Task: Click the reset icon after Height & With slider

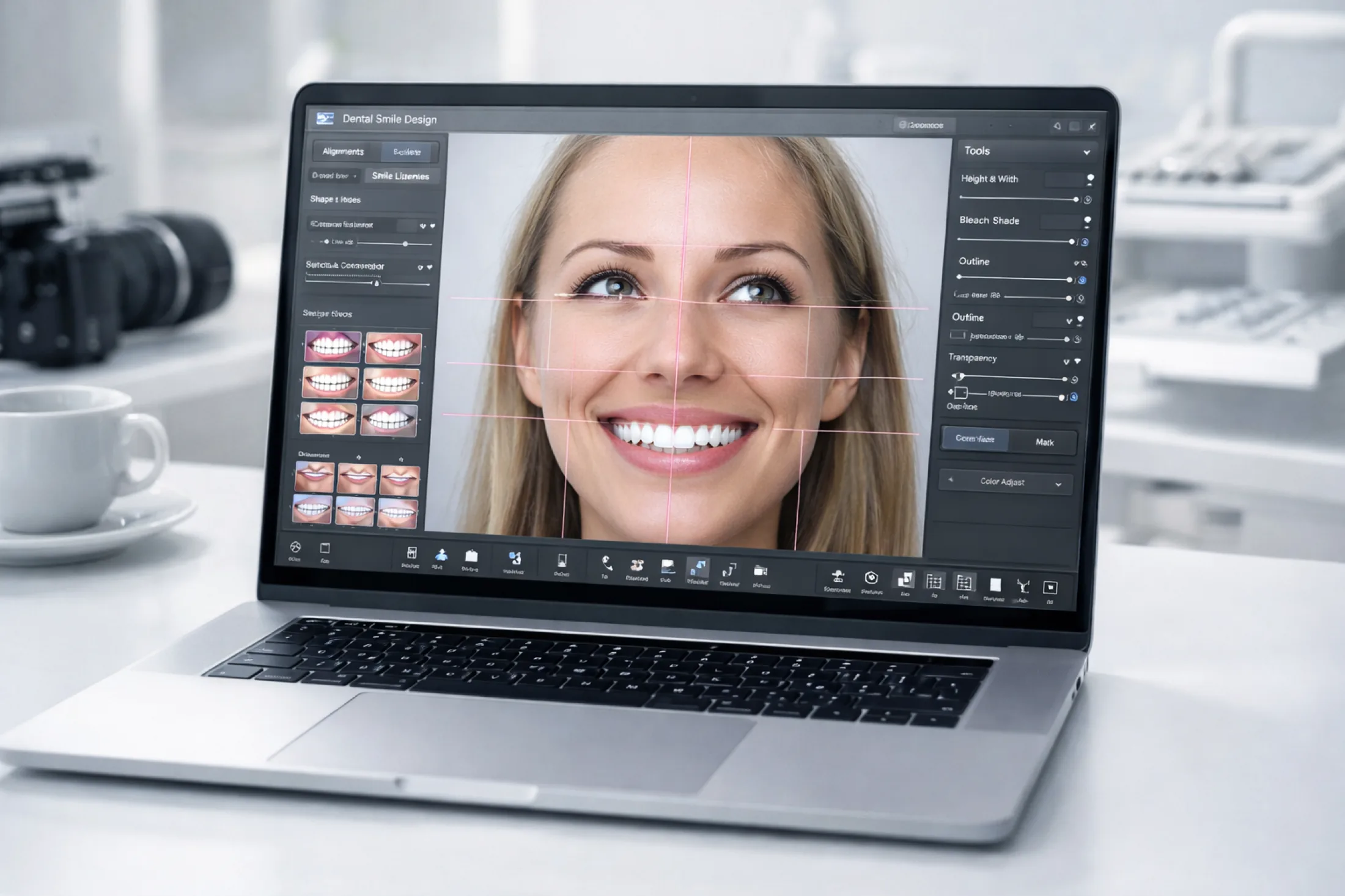Action: pos(1088,200)
